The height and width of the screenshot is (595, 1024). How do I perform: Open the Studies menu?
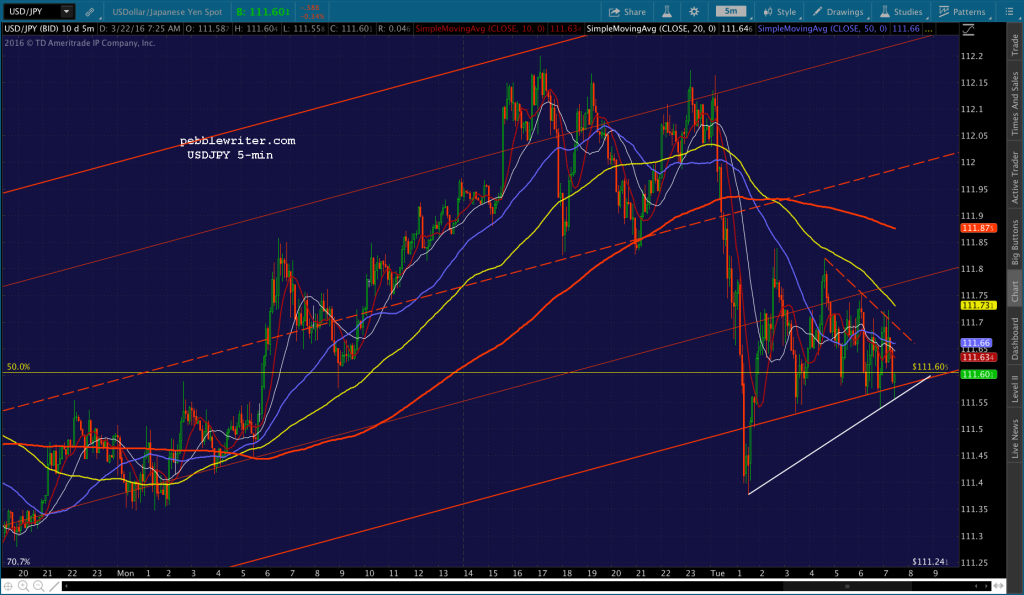(901, 12)
